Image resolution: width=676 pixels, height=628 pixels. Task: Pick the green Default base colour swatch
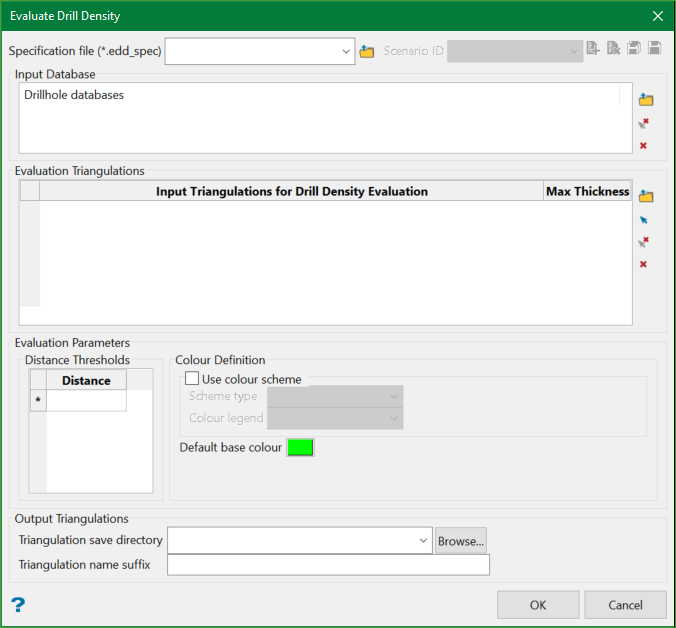(300, 448)
